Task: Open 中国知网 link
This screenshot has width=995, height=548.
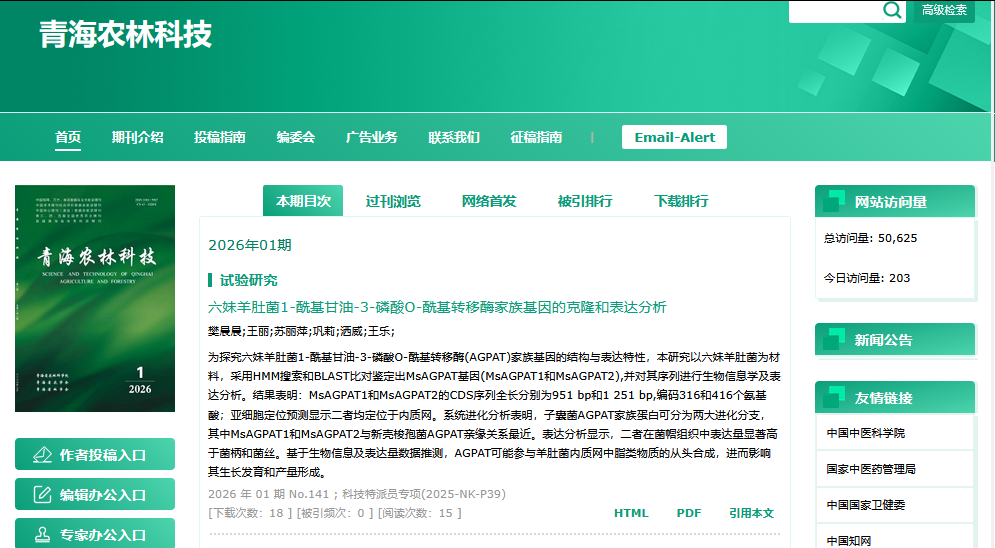Action: pos(848,540)
